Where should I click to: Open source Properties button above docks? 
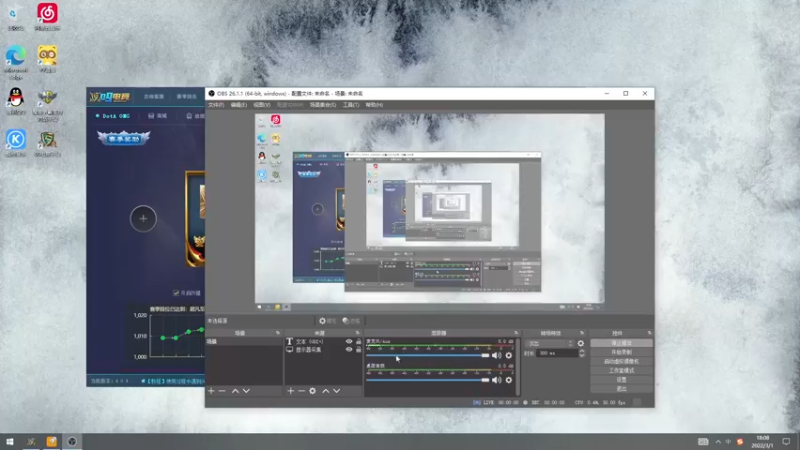pyautogui.click(x=328, y=321)
